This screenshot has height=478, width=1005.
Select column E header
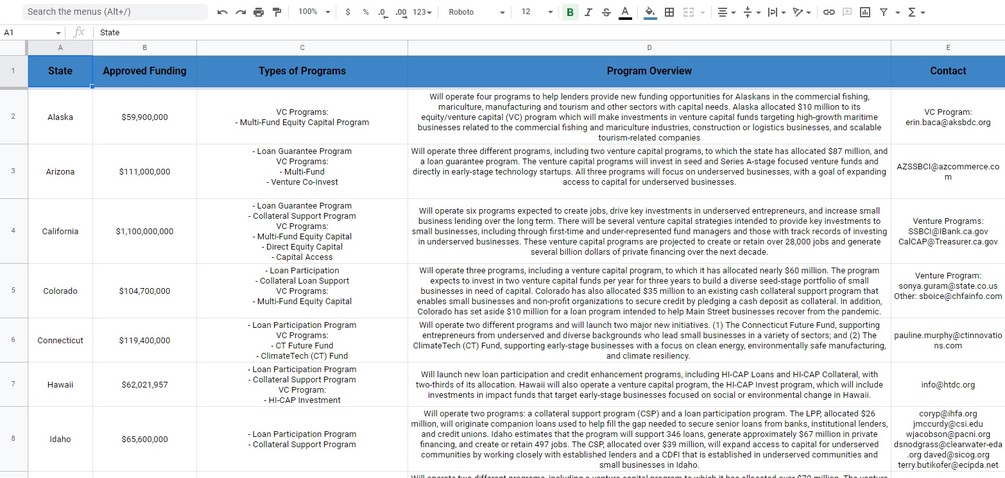pos(948,48)
